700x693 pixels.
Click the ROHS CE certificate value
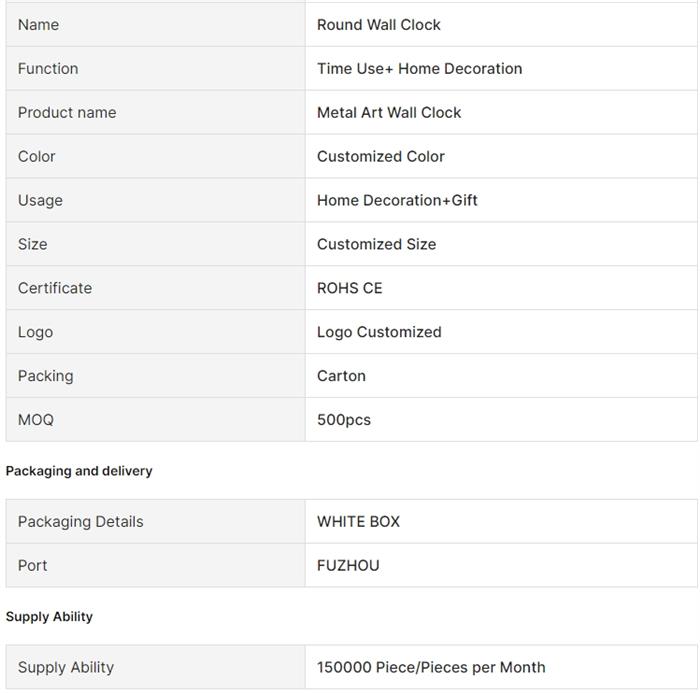pos(350,288)
